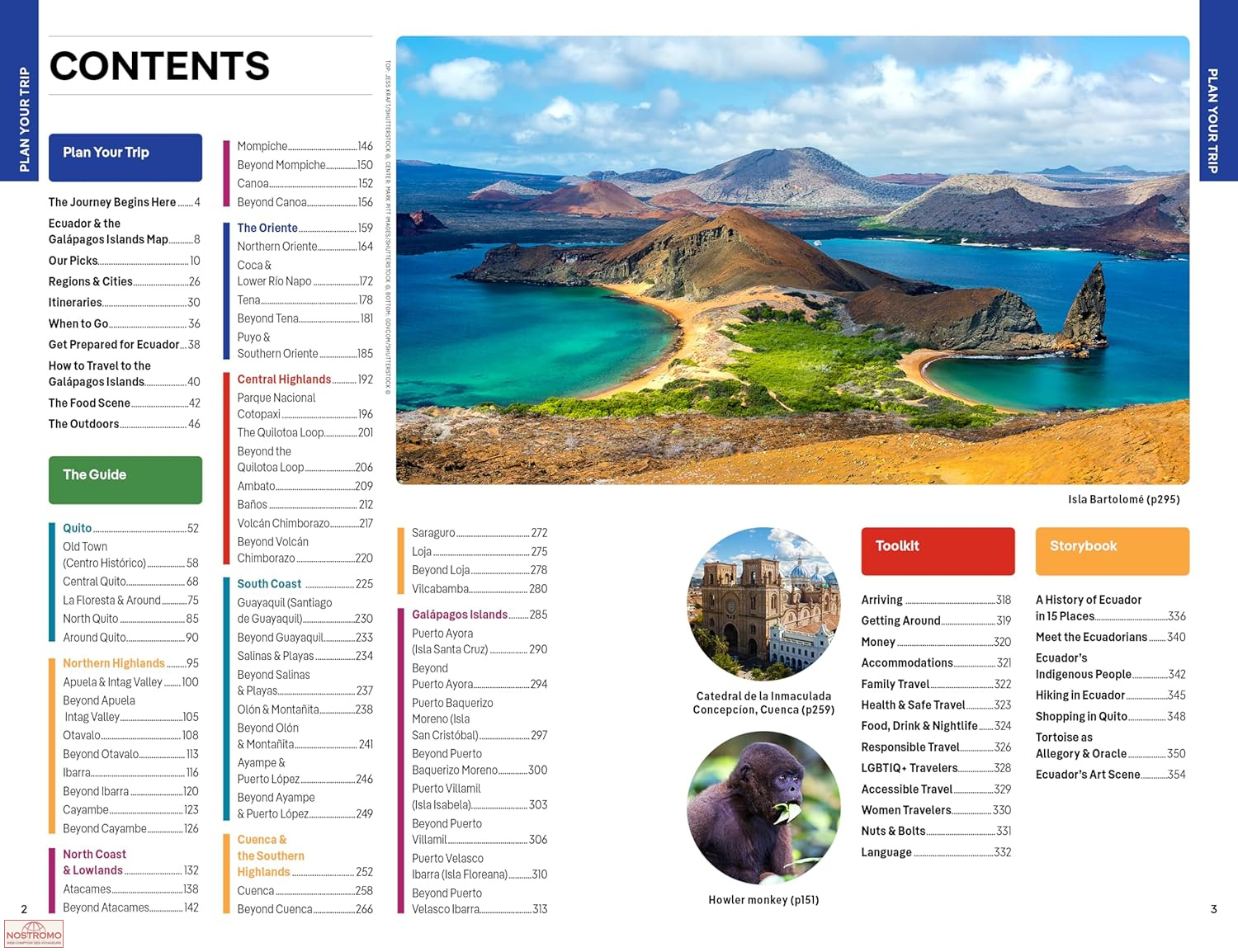Click the 'Nuts & Bolts' entry

coord(936,832)
